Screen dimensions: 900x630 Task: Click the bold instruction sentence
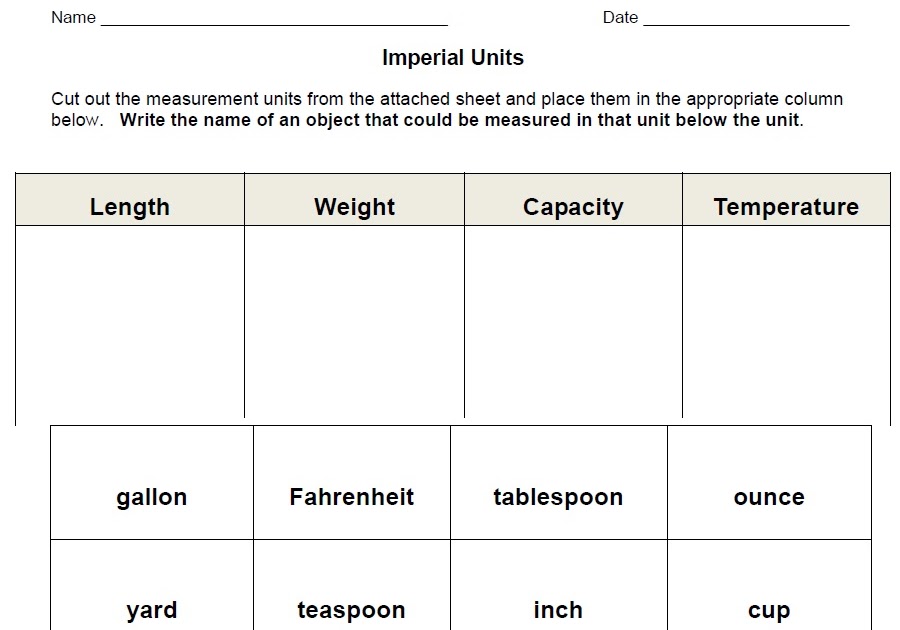click(460, 121)
